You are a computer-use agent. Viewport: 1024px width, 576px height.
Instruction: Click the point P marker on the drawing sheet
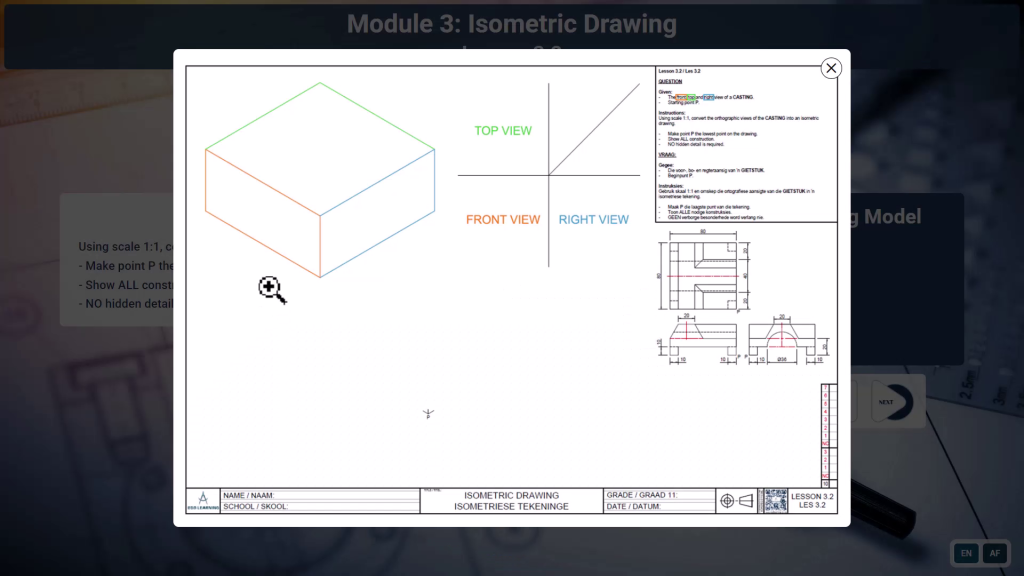428,412
